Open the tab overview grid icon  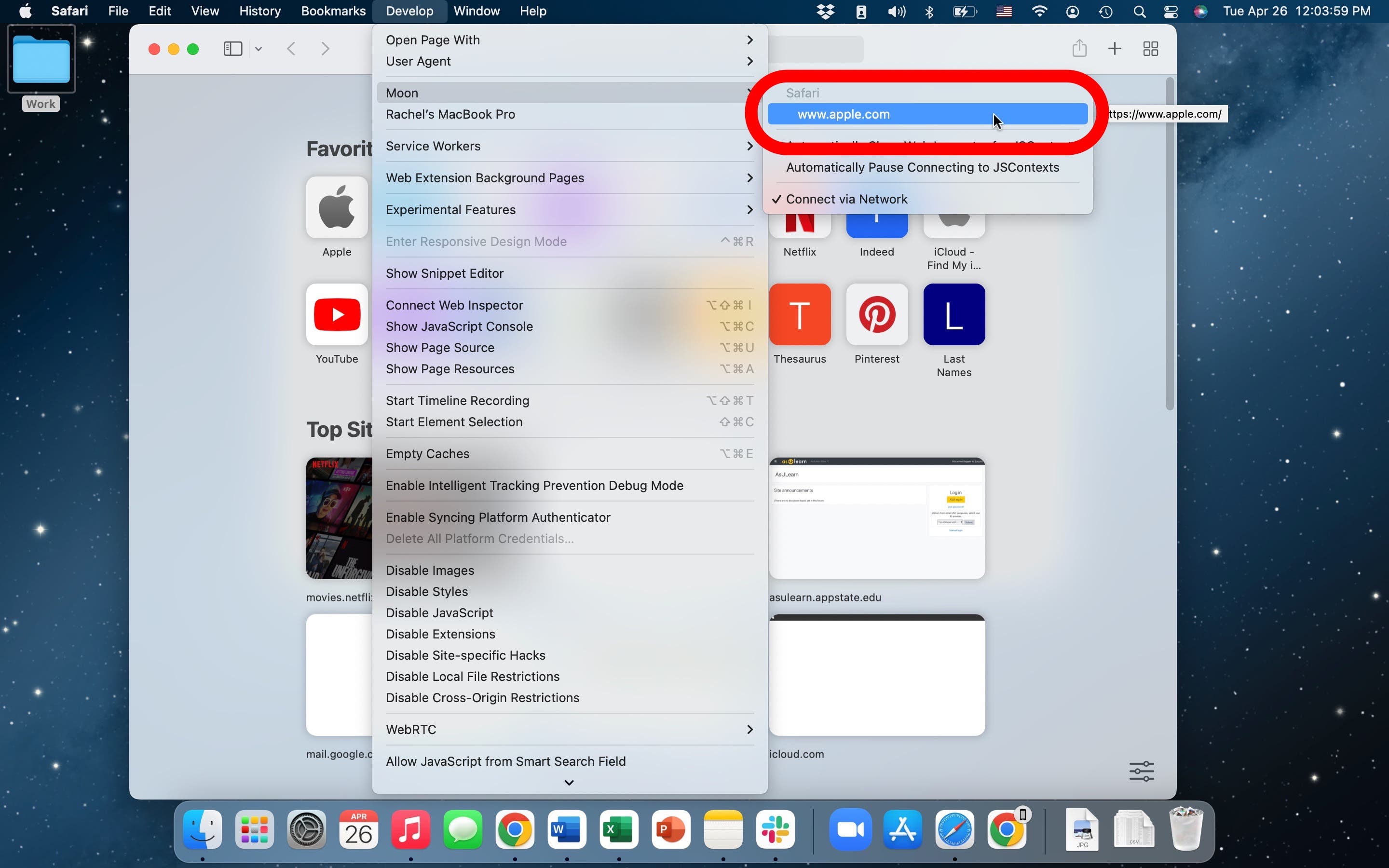[x=1150, y=49]
